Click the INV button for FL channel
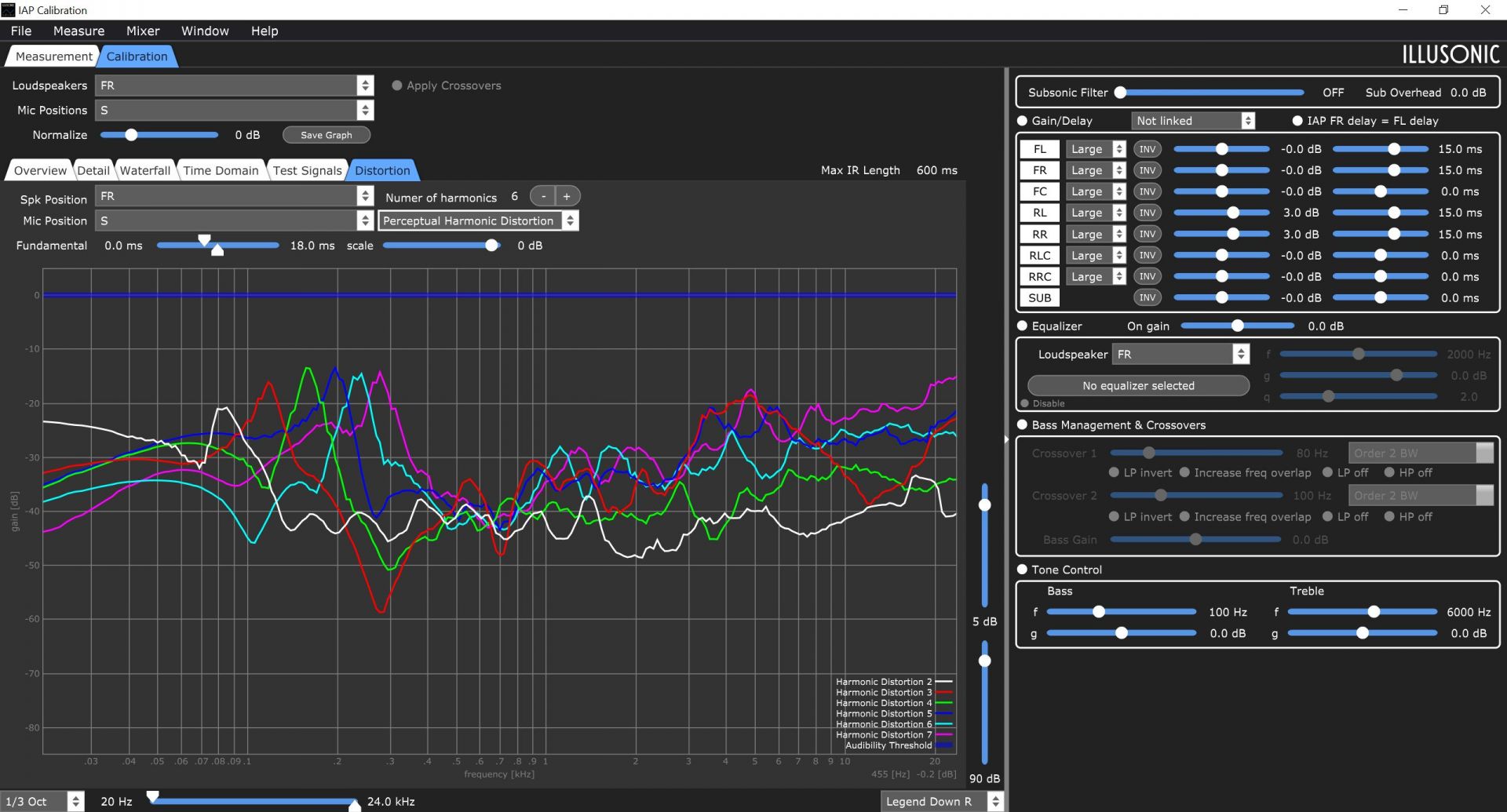This screenshot has height=812, width=1507. tap(1147, 149)
